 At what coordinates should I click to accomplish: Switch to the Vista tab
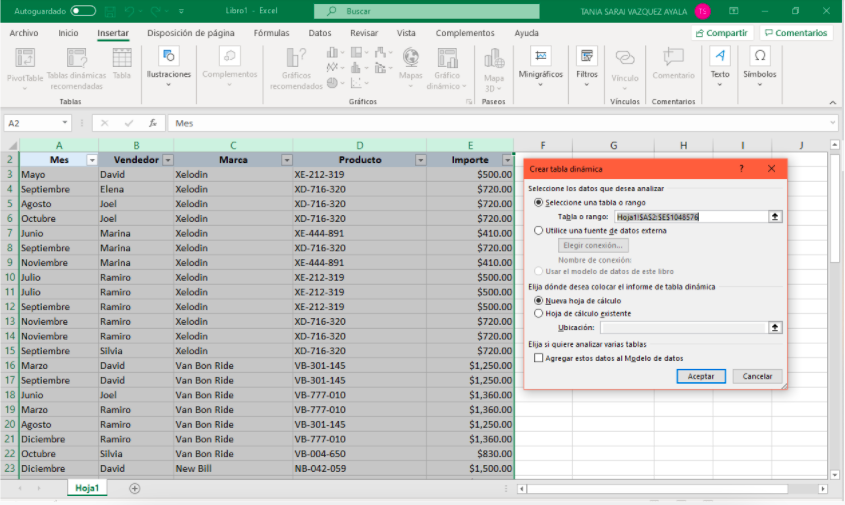point(406,33)
